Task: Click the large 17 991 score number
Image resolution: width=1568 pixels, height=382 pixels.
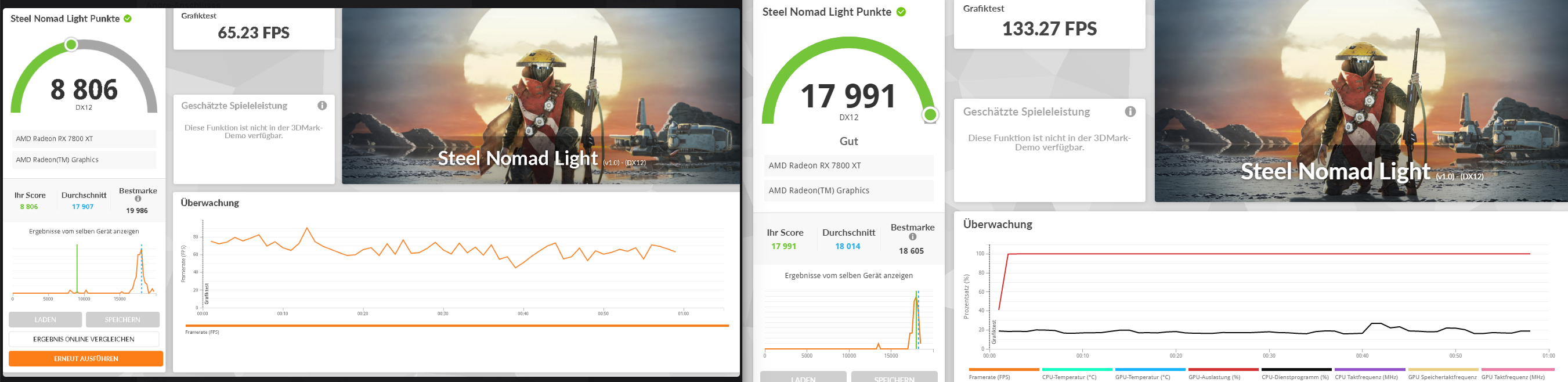Action: (848, 96)
